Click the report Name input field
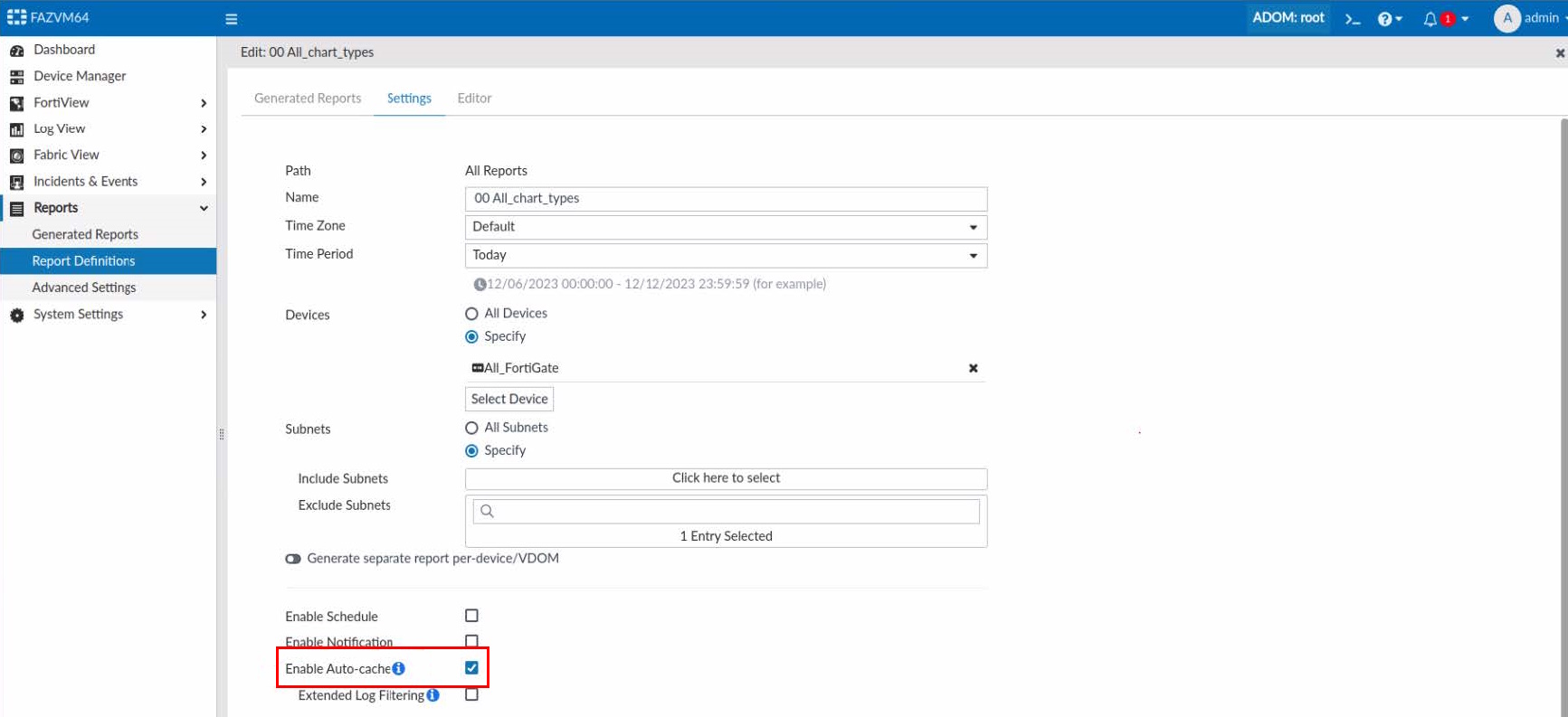Viewport: 1568px width, 717px height. tap(725, 199)
